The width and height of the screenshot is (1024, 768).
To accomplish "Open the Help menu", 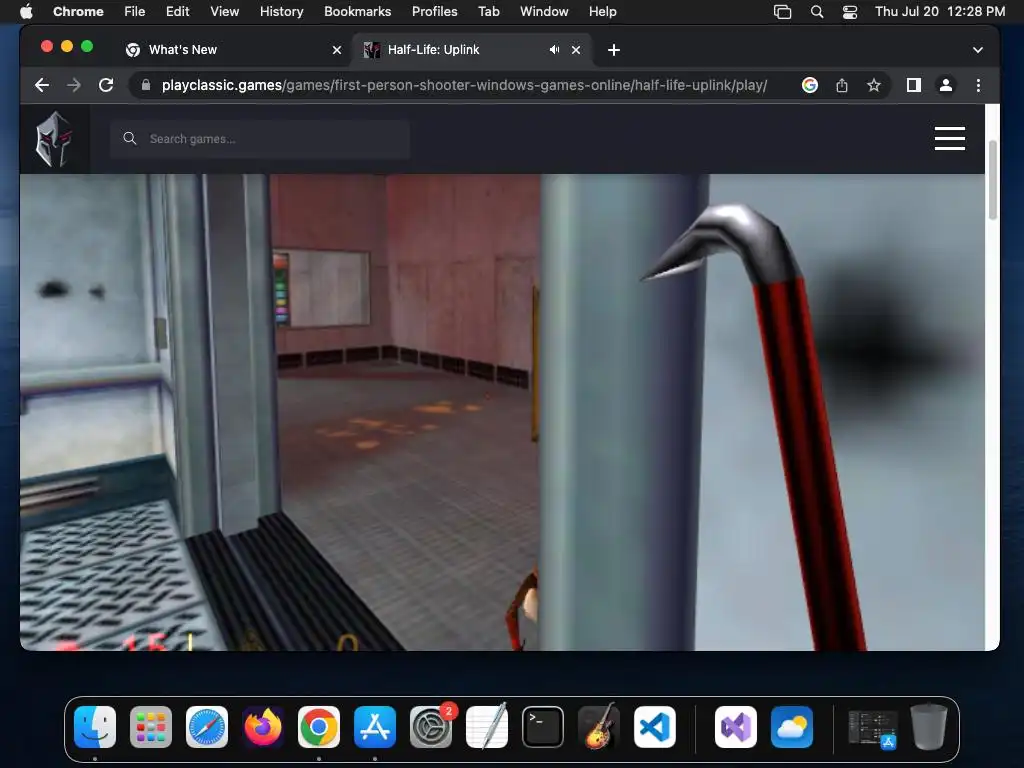I will pos(602,11).
